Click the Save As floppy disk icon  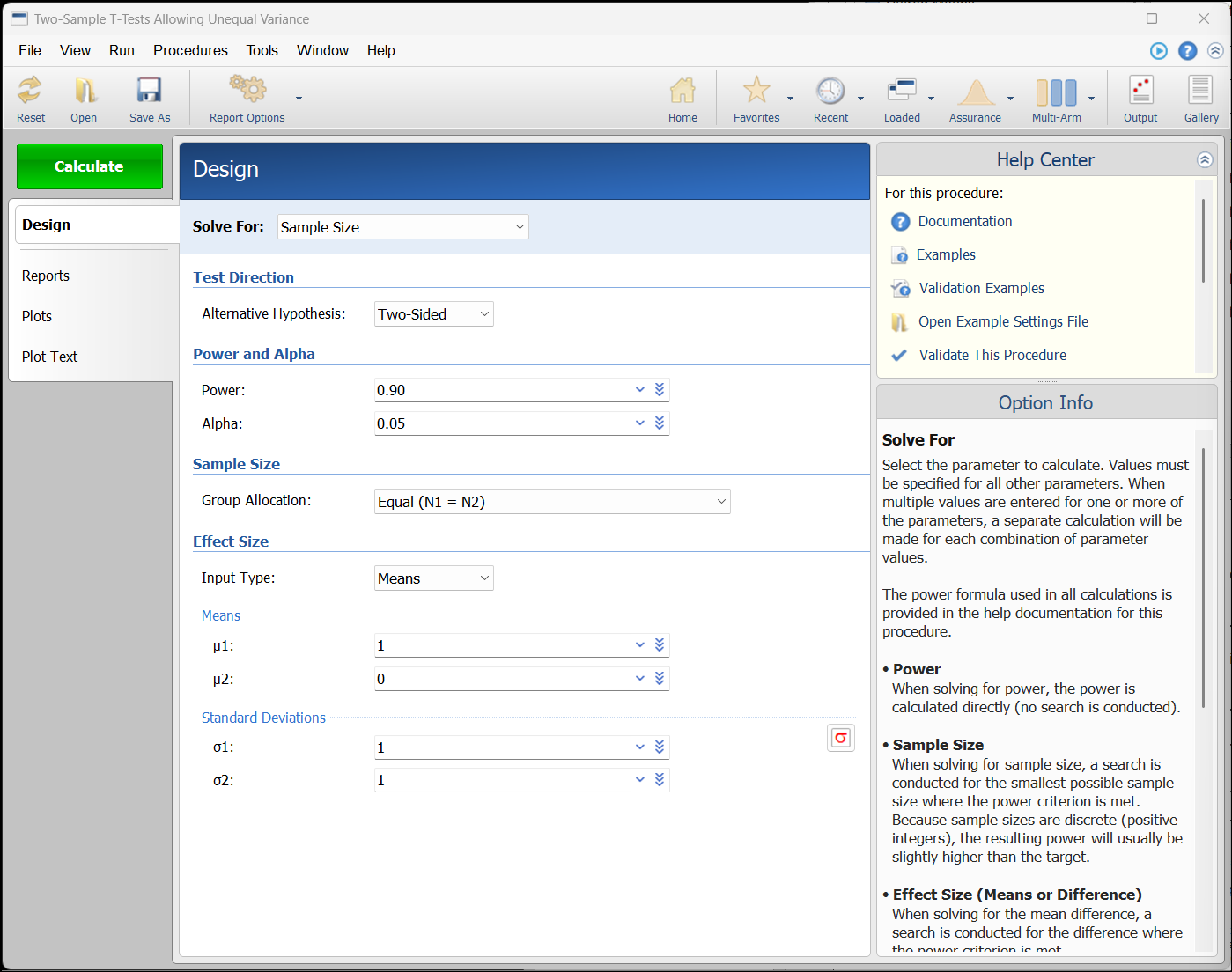tap(149, 91)
